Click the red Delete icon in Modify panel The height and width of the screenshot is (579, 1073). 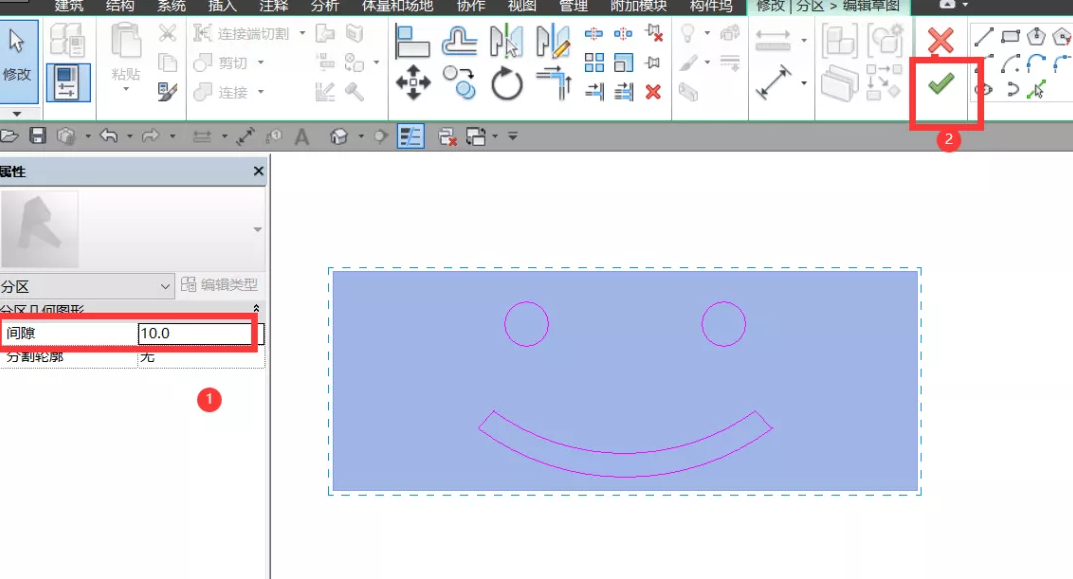(x=655, y=92)
